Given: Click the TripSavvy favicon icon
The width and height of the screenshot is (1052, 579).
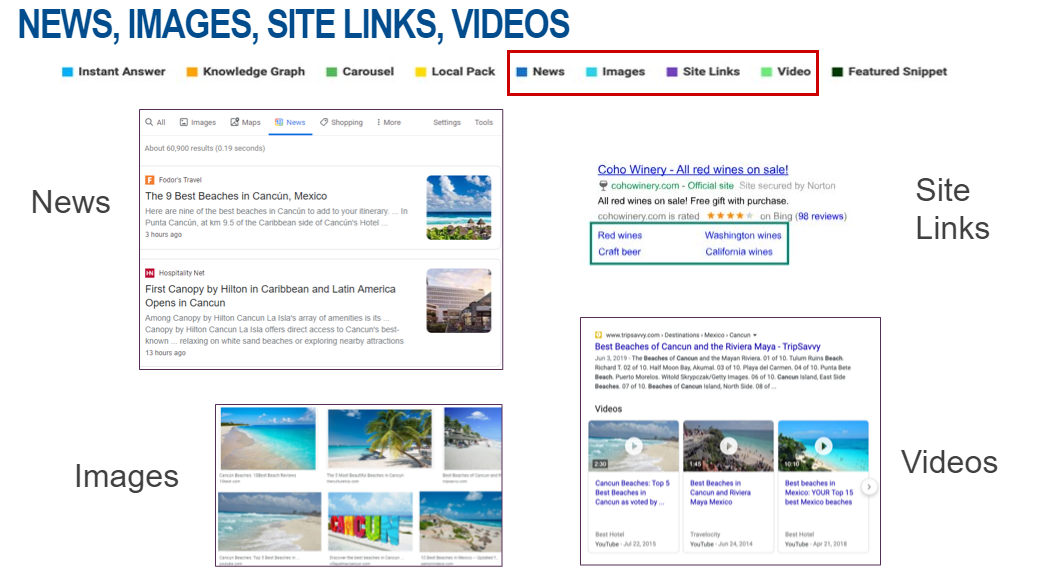Looking at the screenshot, I should 598,335.
